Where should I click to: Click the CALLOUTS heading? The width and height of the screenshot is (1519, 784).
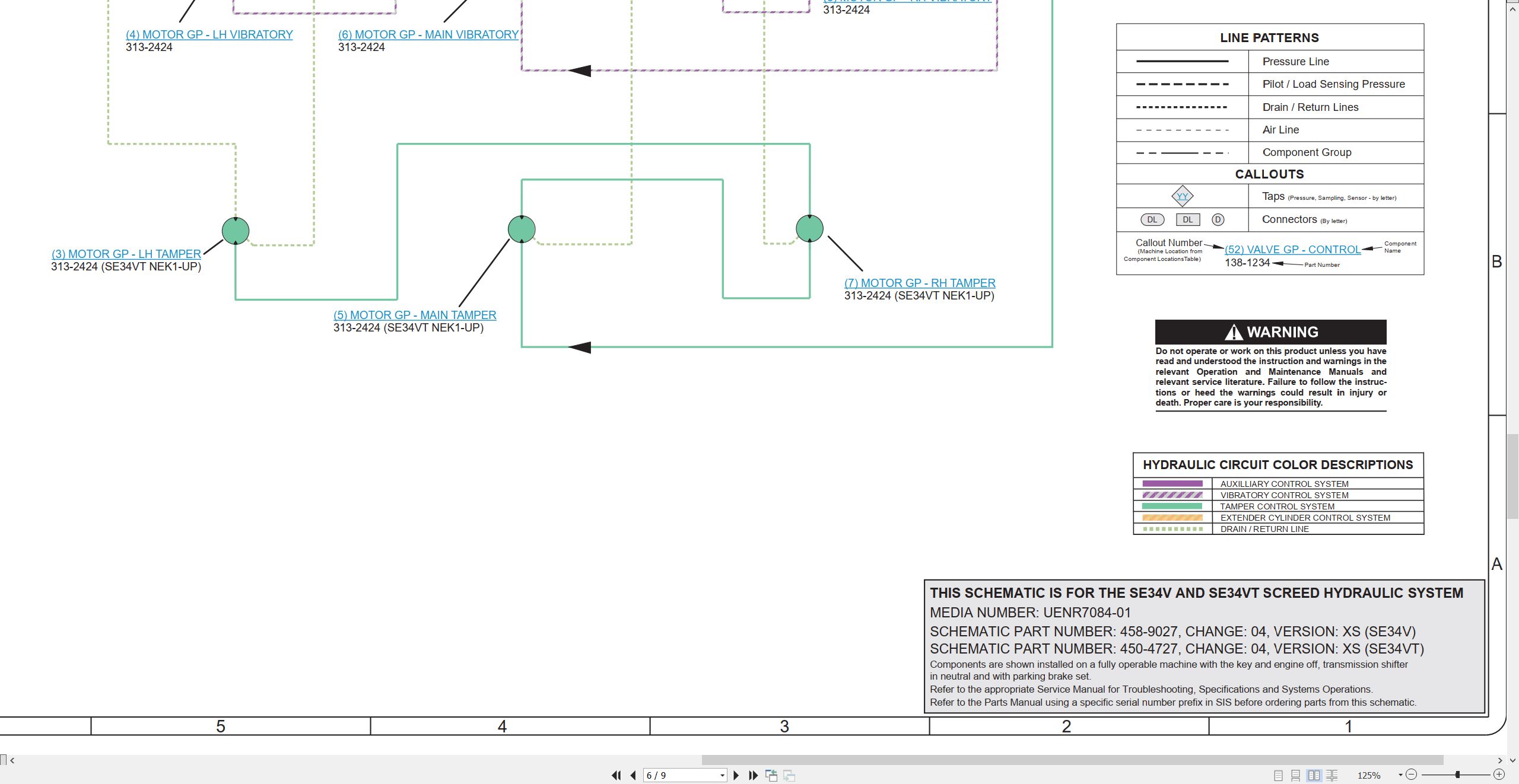[1269, 174]
